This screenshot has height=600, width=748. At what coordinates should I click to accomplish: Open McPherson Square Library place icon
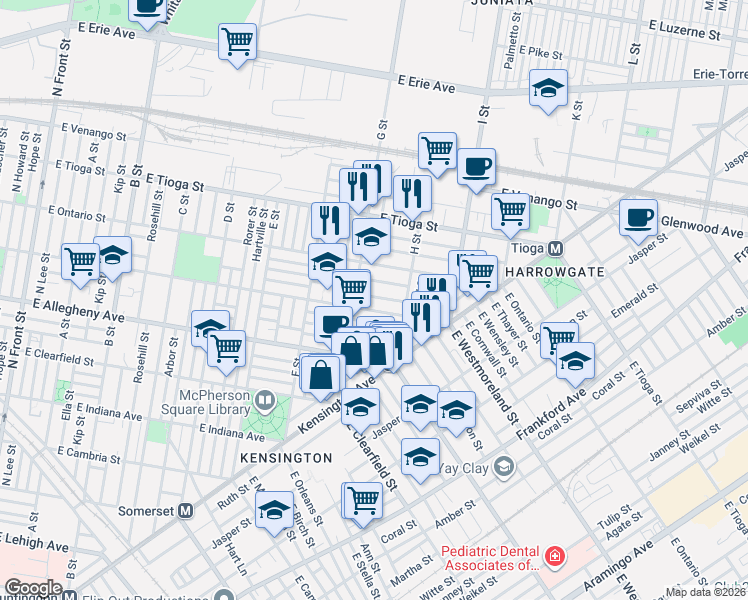pos(263,400)
